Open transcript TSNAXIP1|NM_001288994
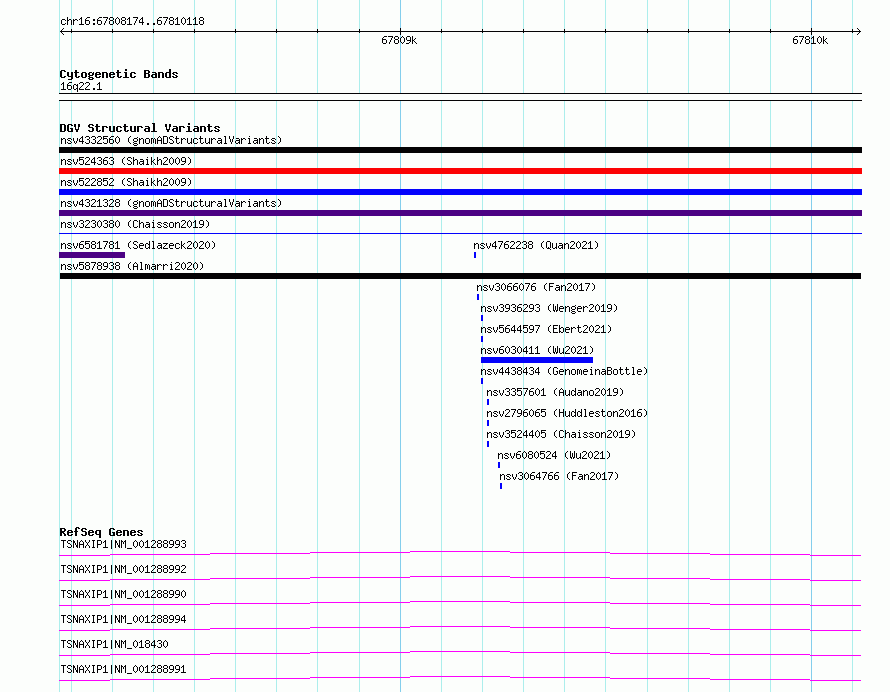Screen dimensions: 890x692 click(x=123, y=619)
